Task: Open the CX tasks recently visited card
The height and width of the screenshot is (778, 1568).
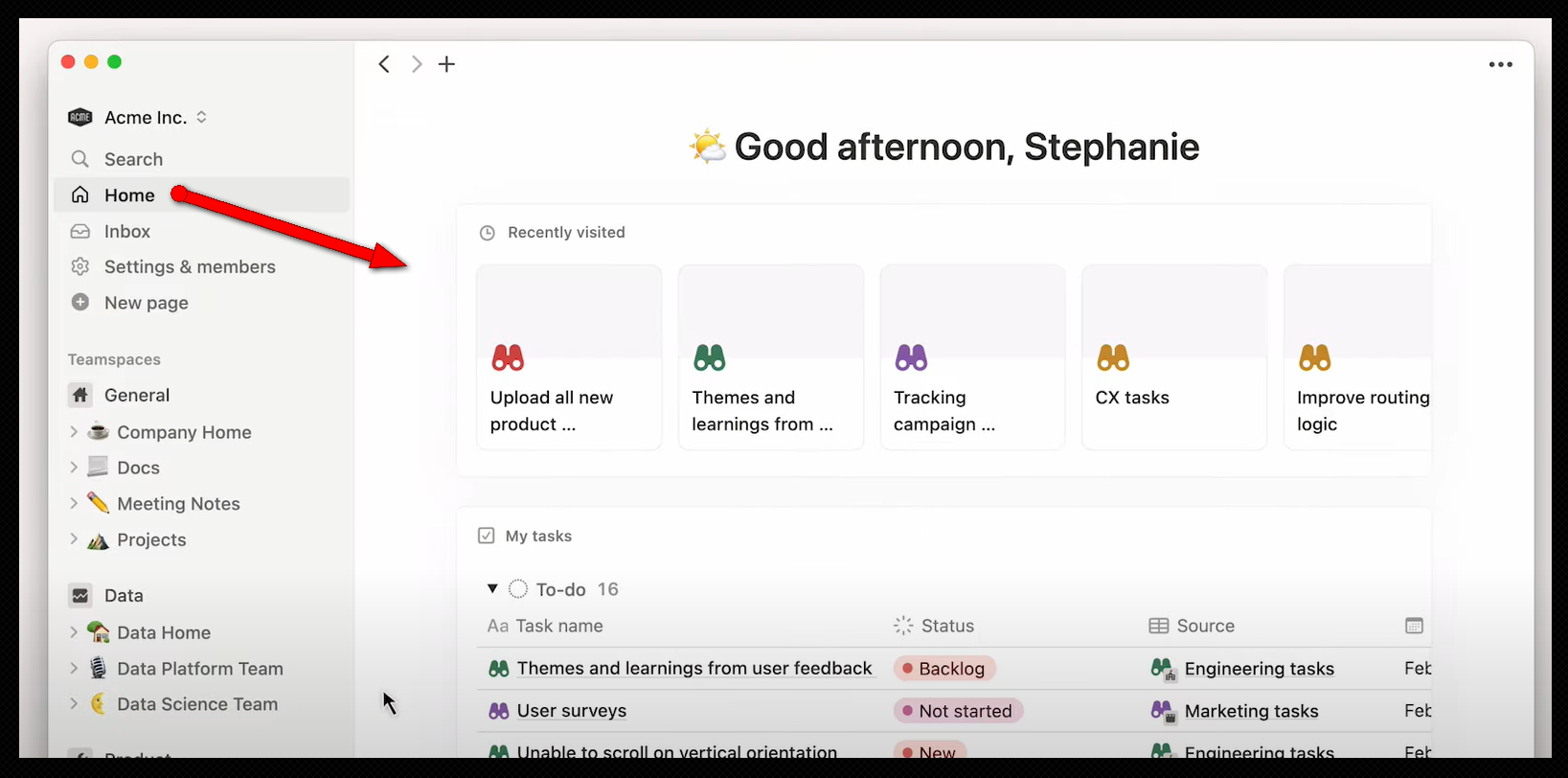Action: click(x=1173, y=357)
